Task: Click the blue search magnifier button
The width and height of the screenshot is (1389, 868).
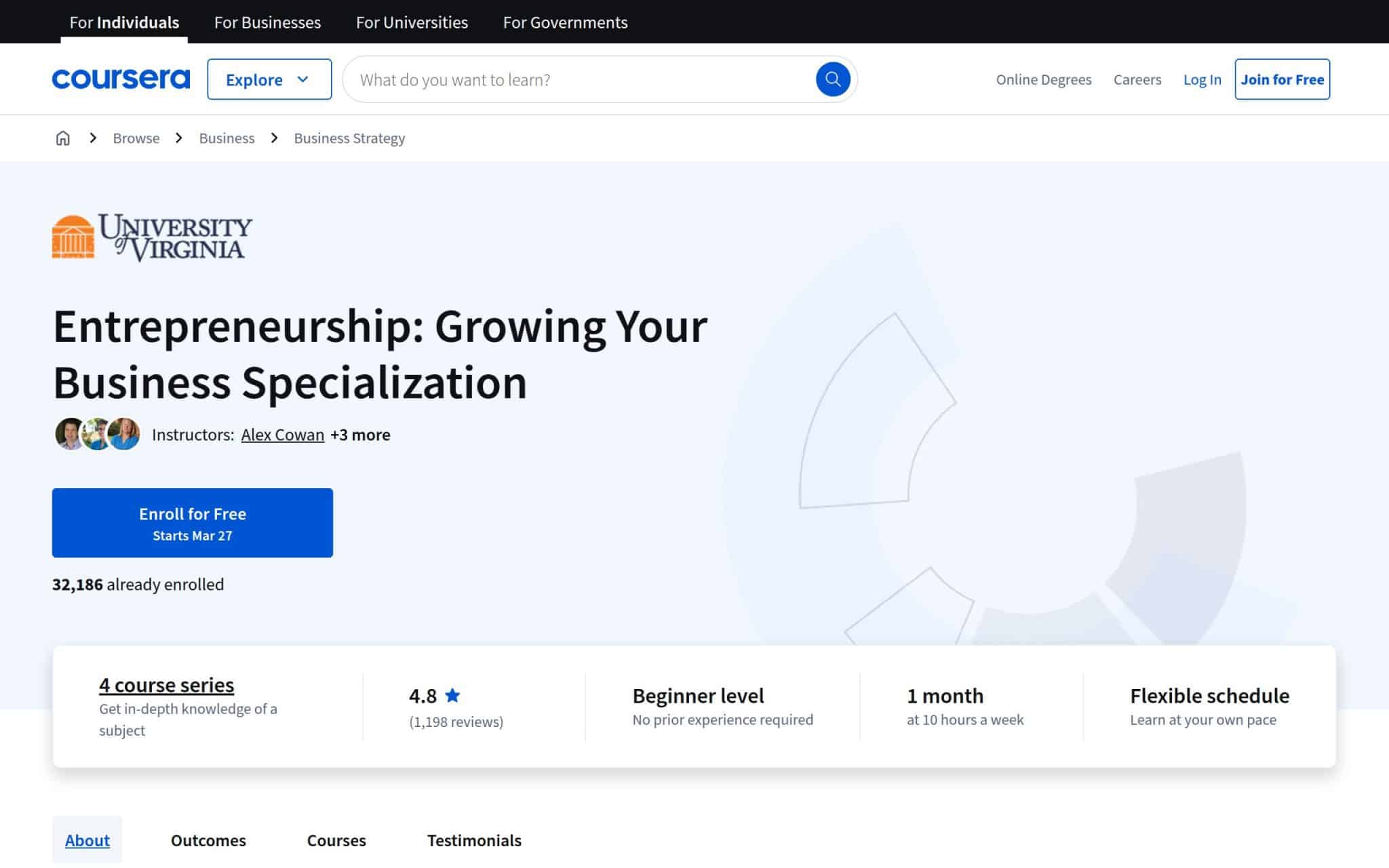Action: [833, 79]
